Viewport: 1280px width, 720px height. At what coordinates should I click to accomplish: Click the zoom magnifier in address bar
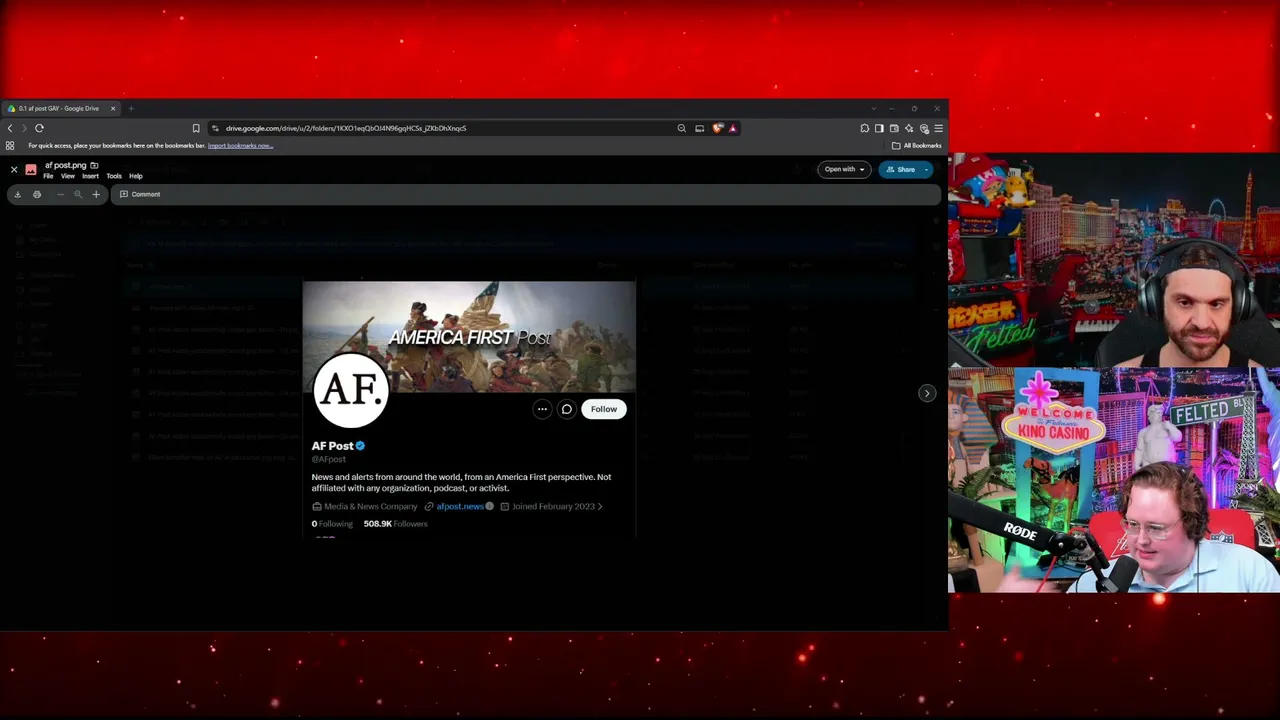[682, 128]
